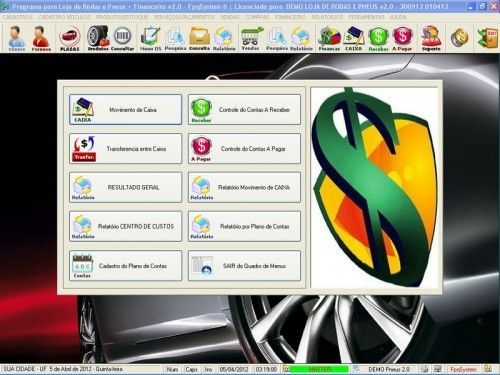Open the Produtos tire icon
The width and height of the screenshot is (500, 375).
click(98, 38)
